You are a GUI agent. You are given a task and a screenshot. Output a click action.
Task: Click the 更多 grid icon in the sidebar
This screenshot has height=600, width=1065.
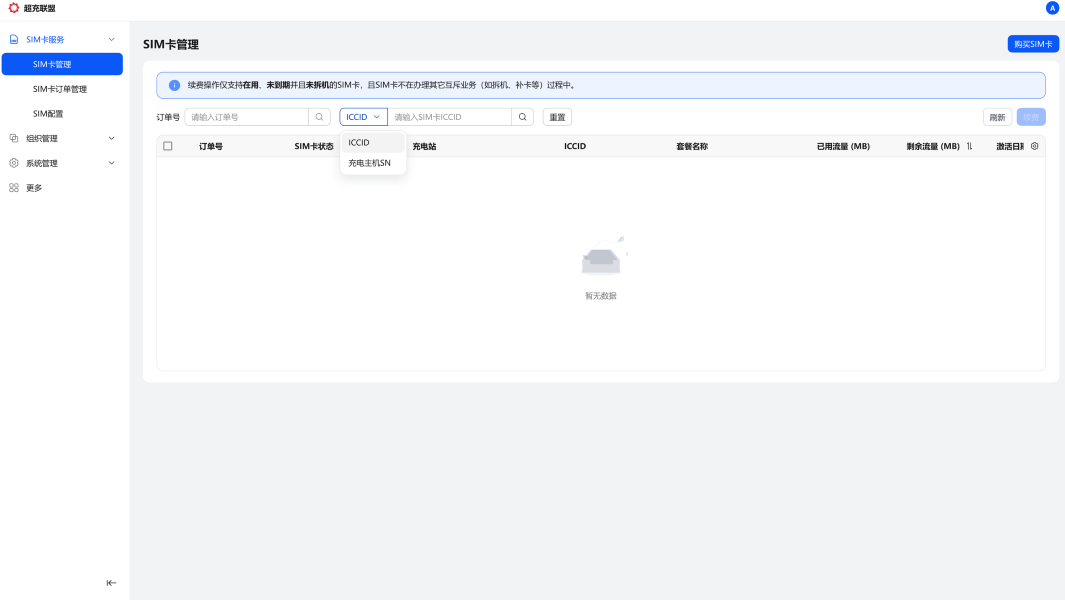pyautogui.click(x=14, y=188)
